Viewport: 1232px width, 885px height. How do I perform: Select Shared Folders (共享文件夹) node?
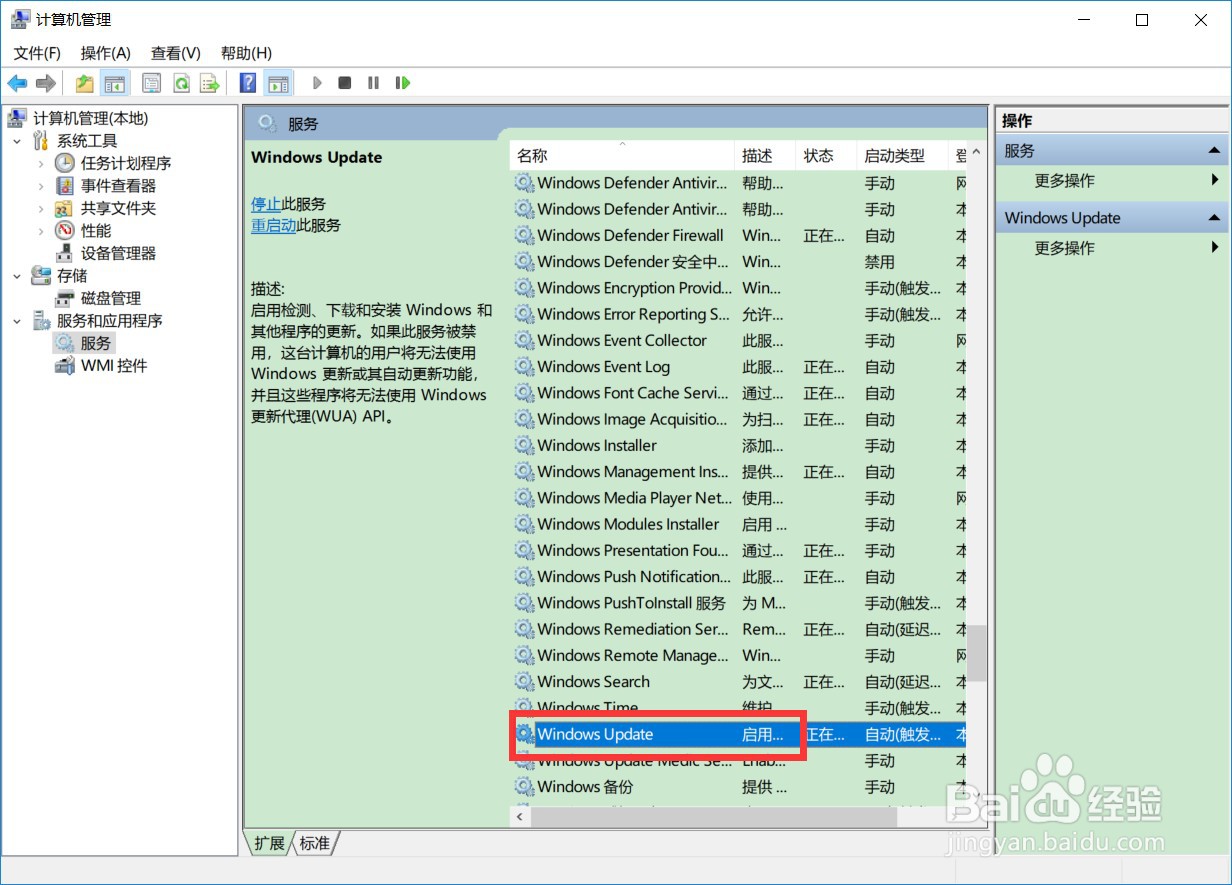[x=118, y=208]
